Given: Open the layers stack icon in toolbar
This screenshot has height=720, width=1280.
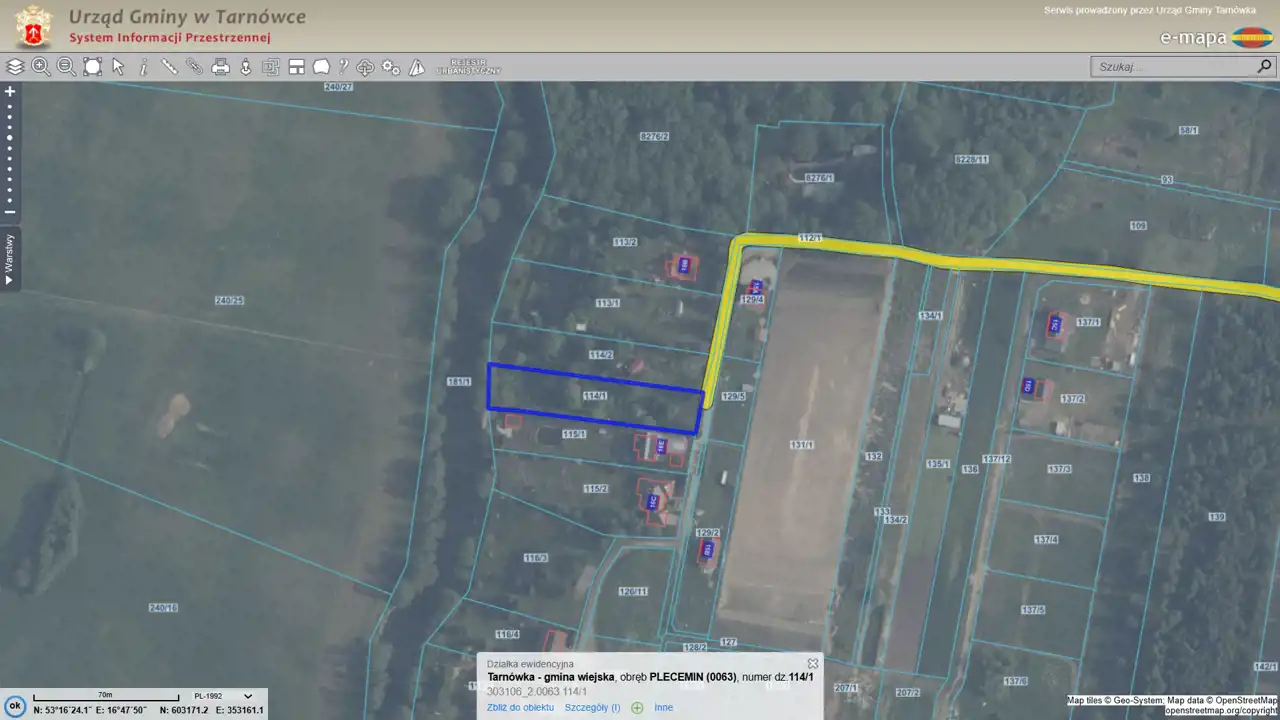Looking at the screenshot, I should click(15, 67).
